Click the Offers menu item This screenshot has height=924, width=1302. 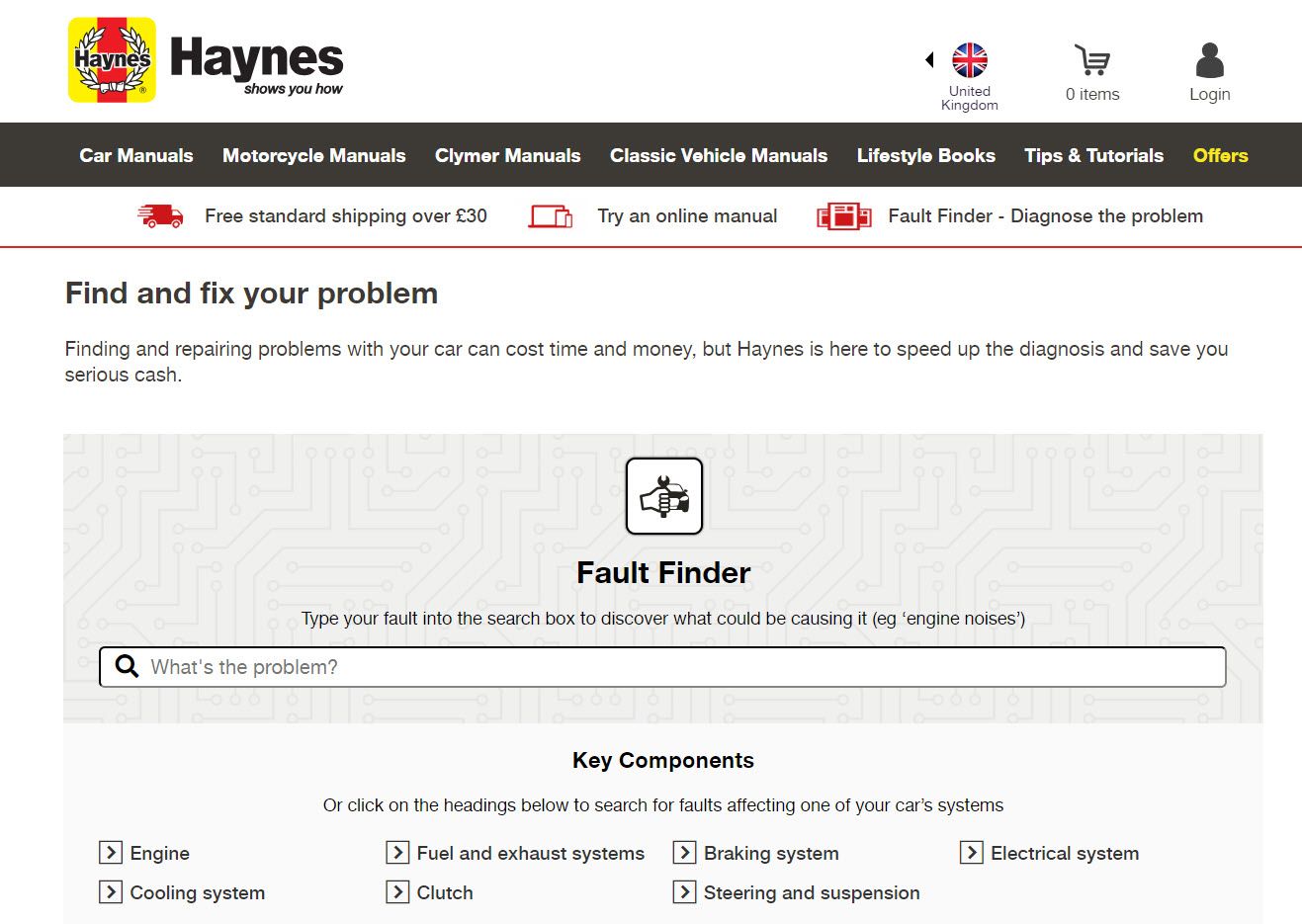[x=1220, y=155]
